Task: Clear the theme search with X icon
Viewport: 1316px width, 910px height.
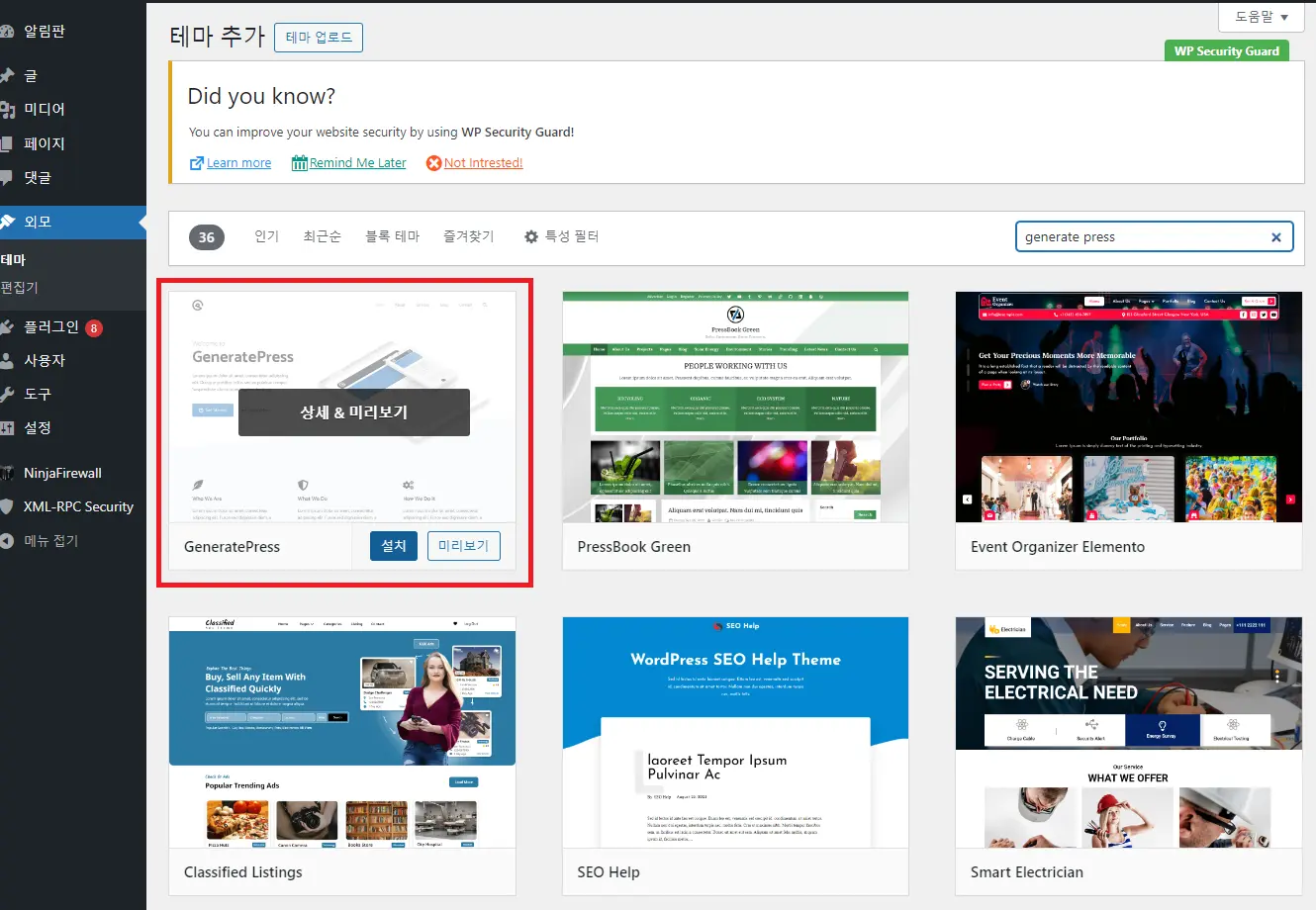Action: (1276, 237)
